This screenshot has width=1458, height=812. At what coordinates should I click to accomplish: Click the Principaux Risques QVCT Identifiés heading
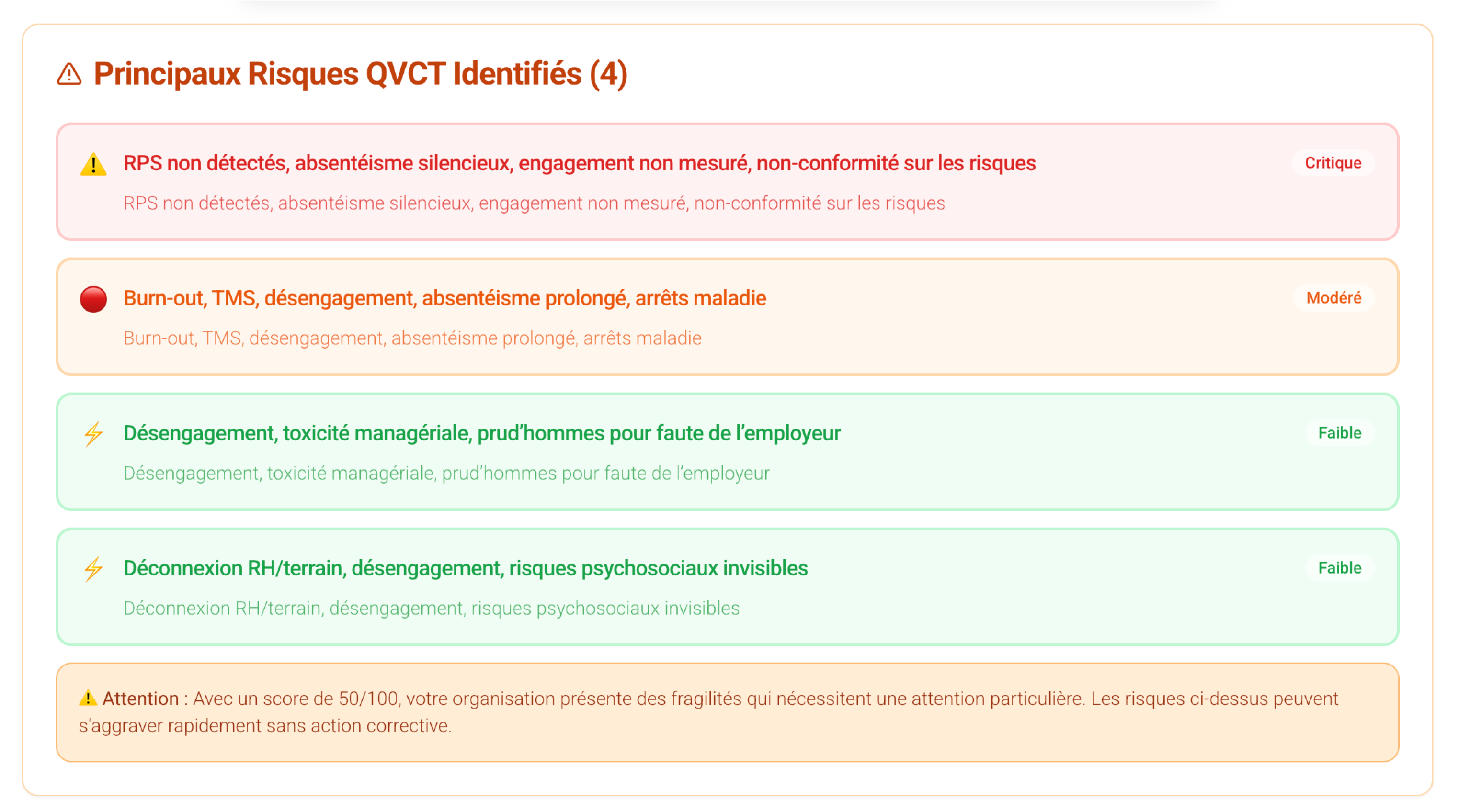(x=361, y=74)
